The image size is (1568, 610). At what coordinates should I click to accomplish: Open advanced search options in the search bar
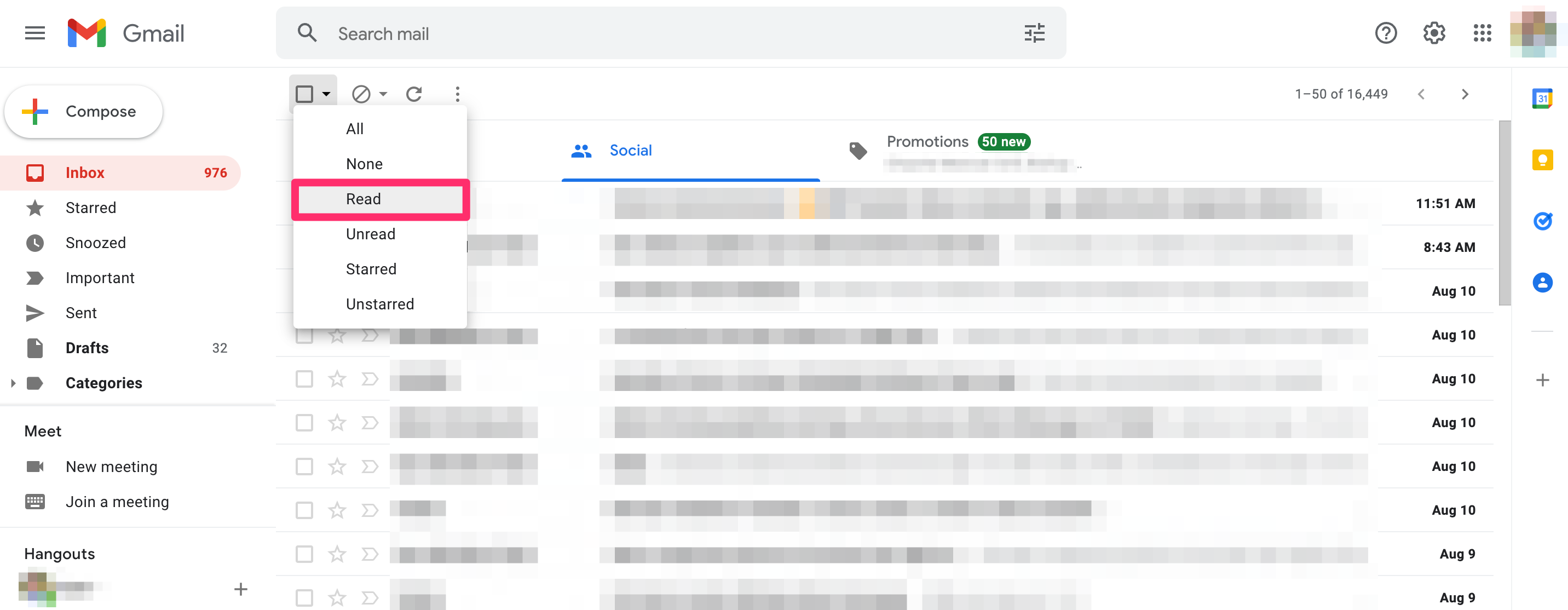pos(1034,33)
